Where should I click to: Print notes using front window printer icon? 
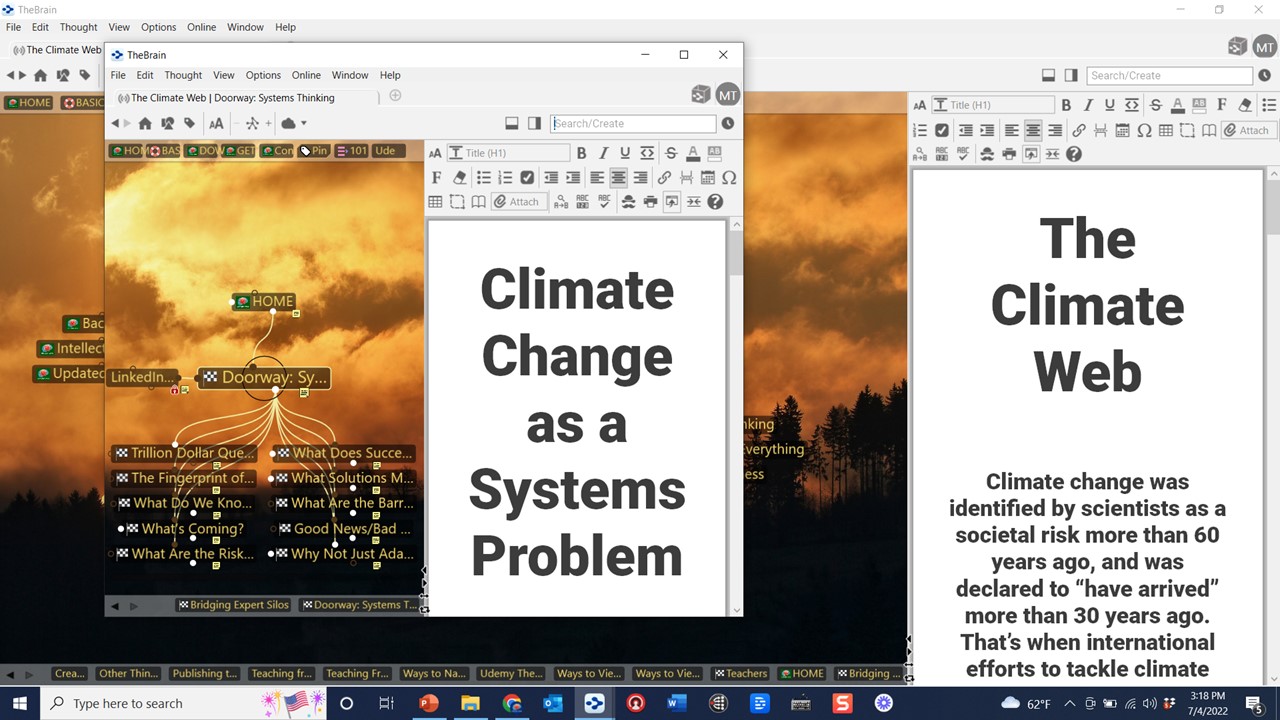(x=650, y=202)
